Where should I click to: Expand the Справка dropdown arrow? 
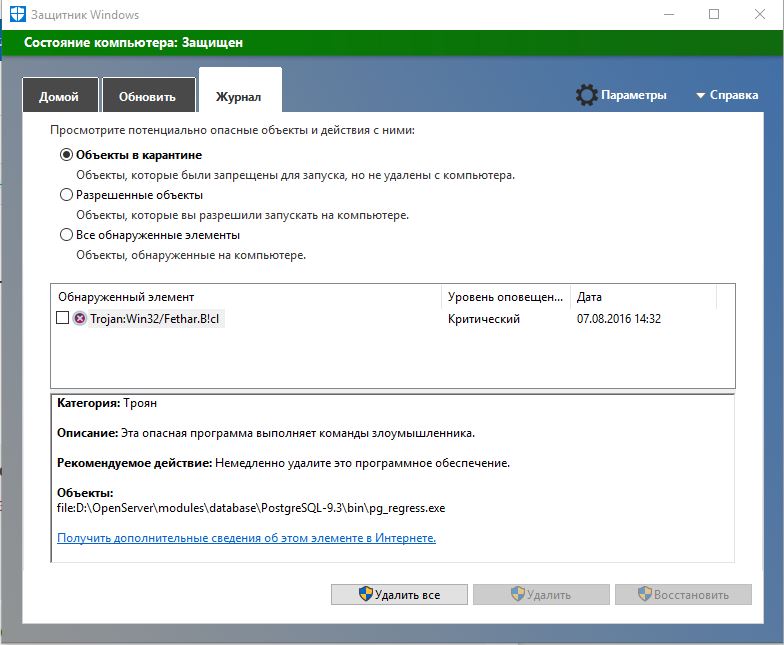700,96
